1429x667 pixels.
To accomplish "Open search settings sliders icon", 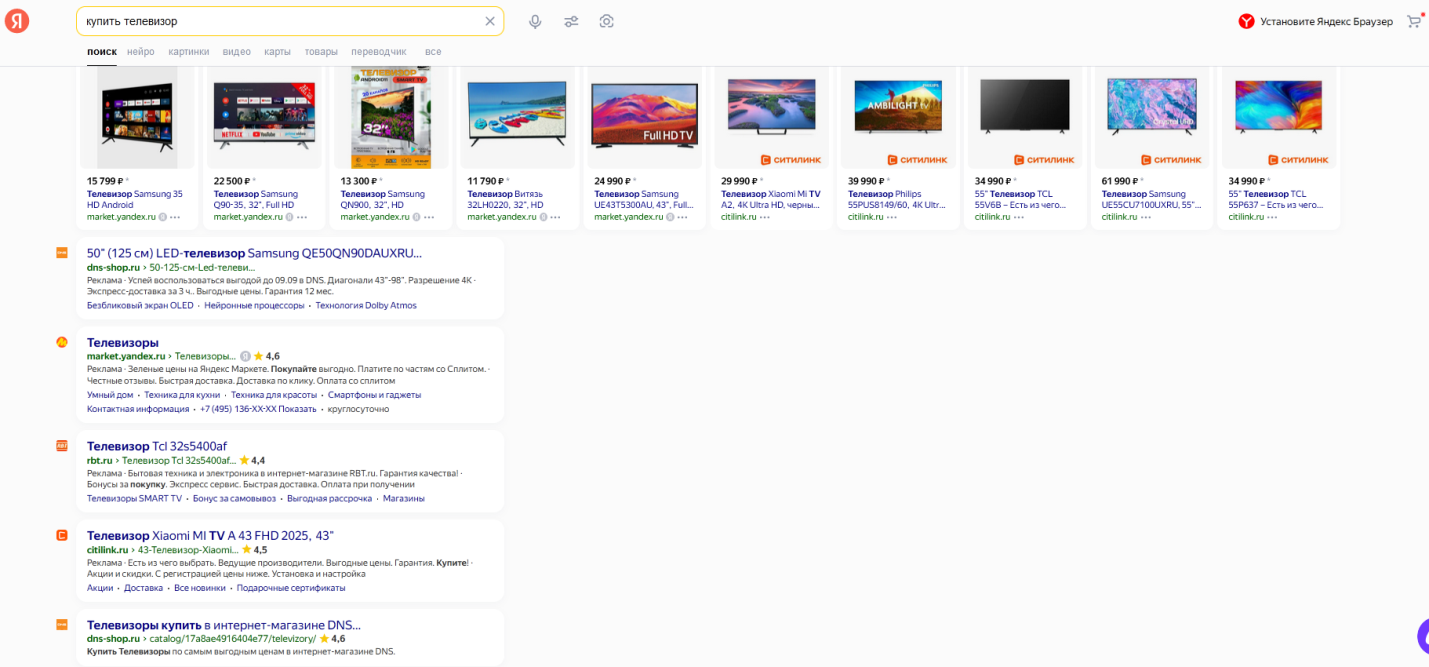I will [x=571, y=21].
